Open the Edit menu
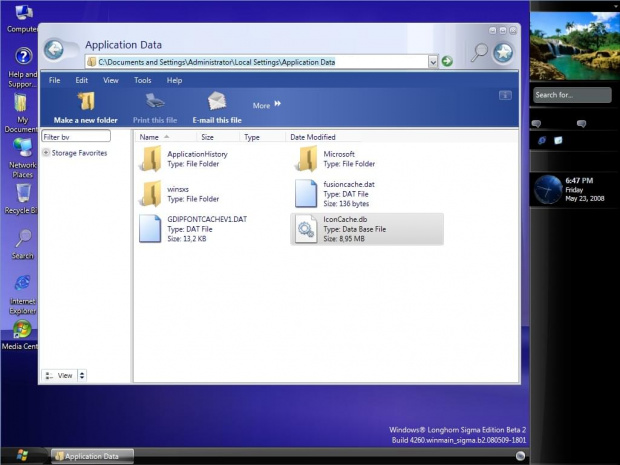This screenshot has width=620, height=465. 81,80
